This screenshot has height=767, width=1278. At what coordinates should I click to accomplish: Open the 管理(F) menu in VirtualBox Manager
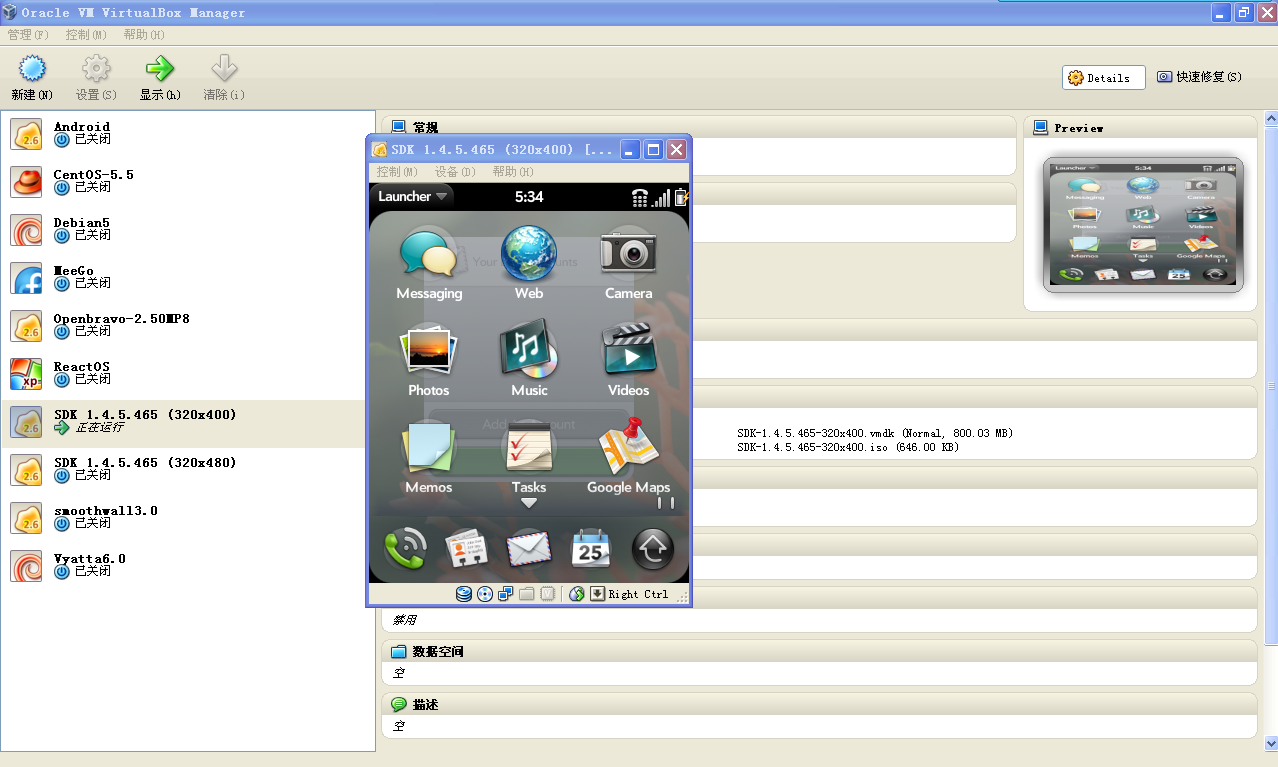coord(28,35)
